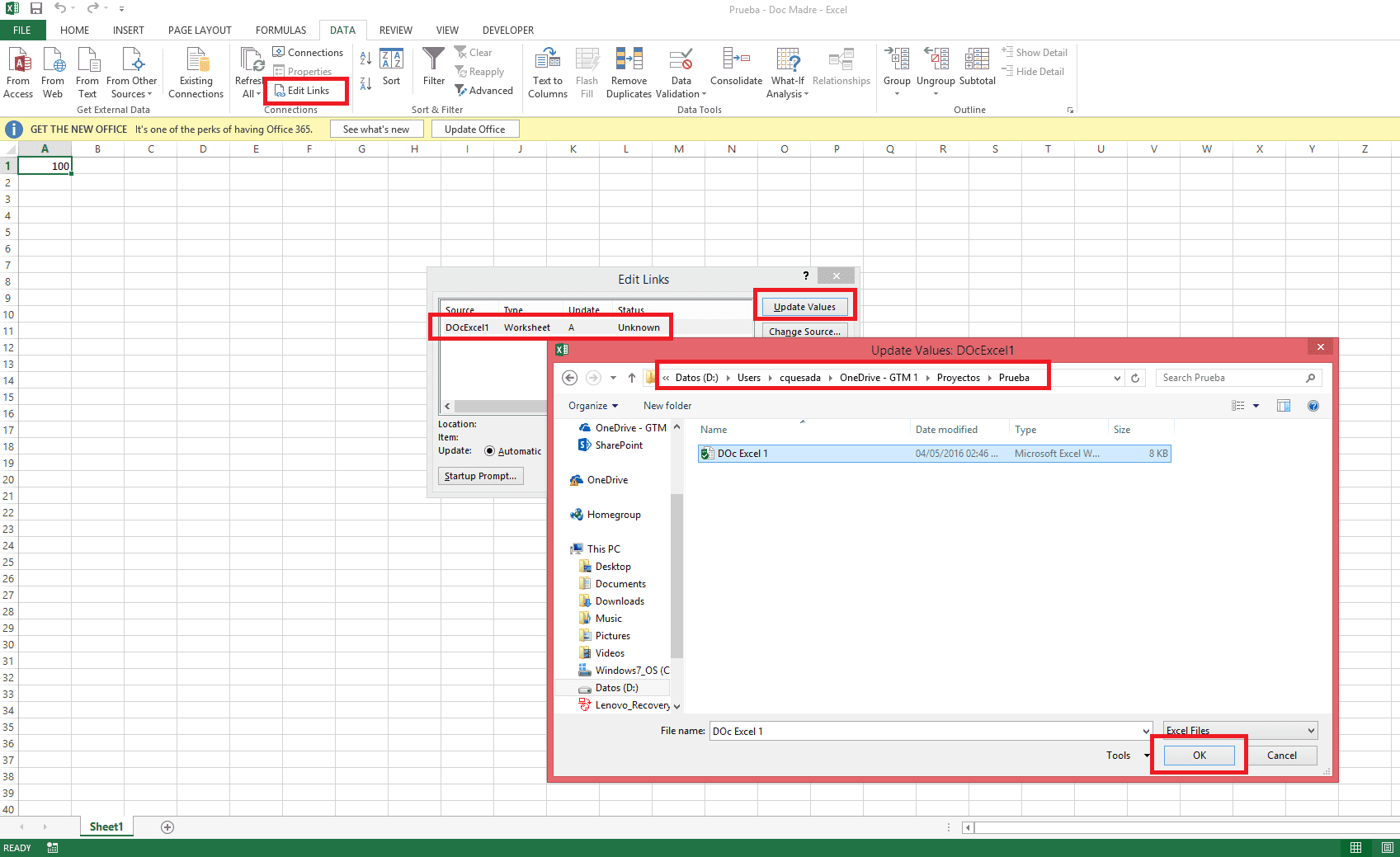Create a New folder
1400x857 pixels.
[x=667, y=406]
